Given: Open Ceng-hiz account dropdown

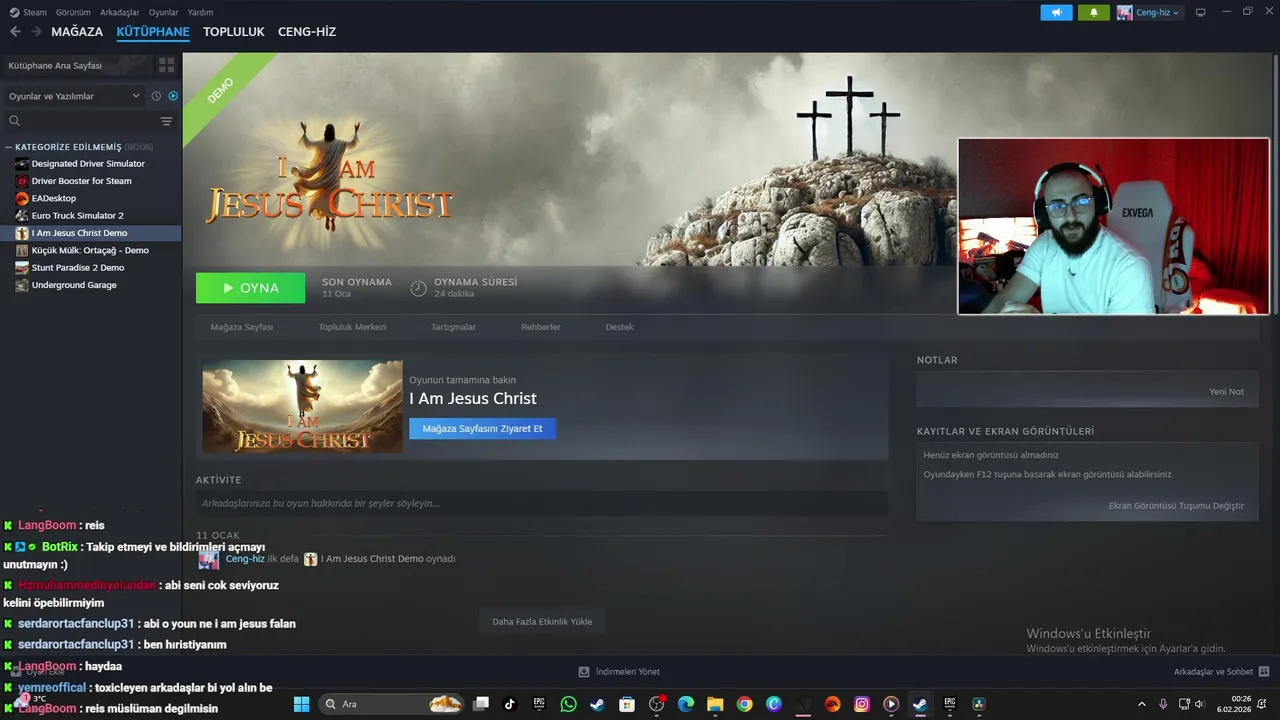Looking at the screenshot, I should [x=1149, y=12].
